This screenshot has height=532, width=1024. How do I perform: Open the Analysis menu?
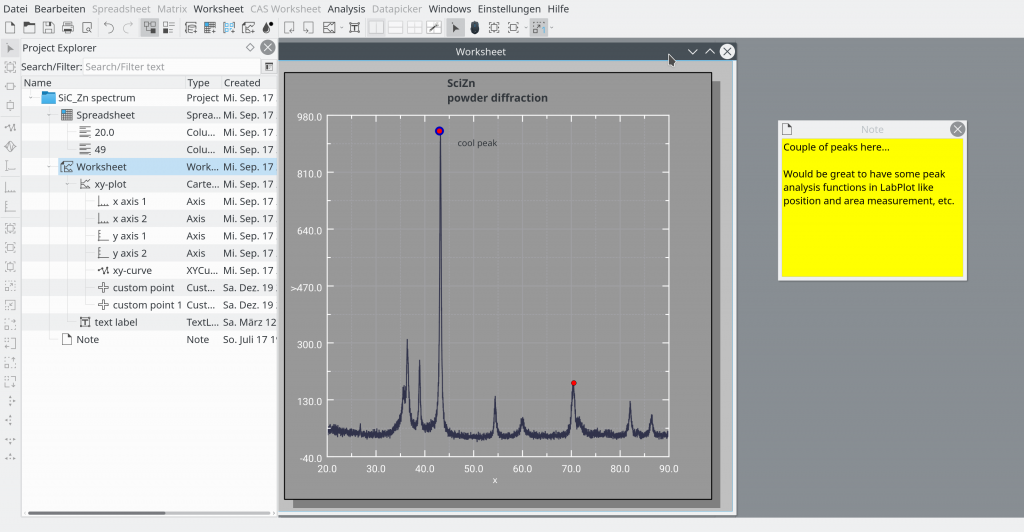point(346,9)
